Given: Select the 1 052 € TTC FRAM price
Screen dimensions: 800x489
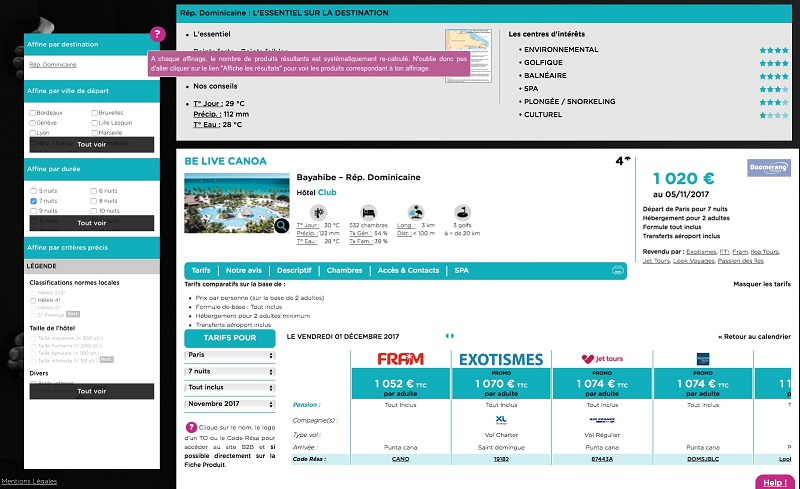Looking at the screenshot, I should coord(401,384).
